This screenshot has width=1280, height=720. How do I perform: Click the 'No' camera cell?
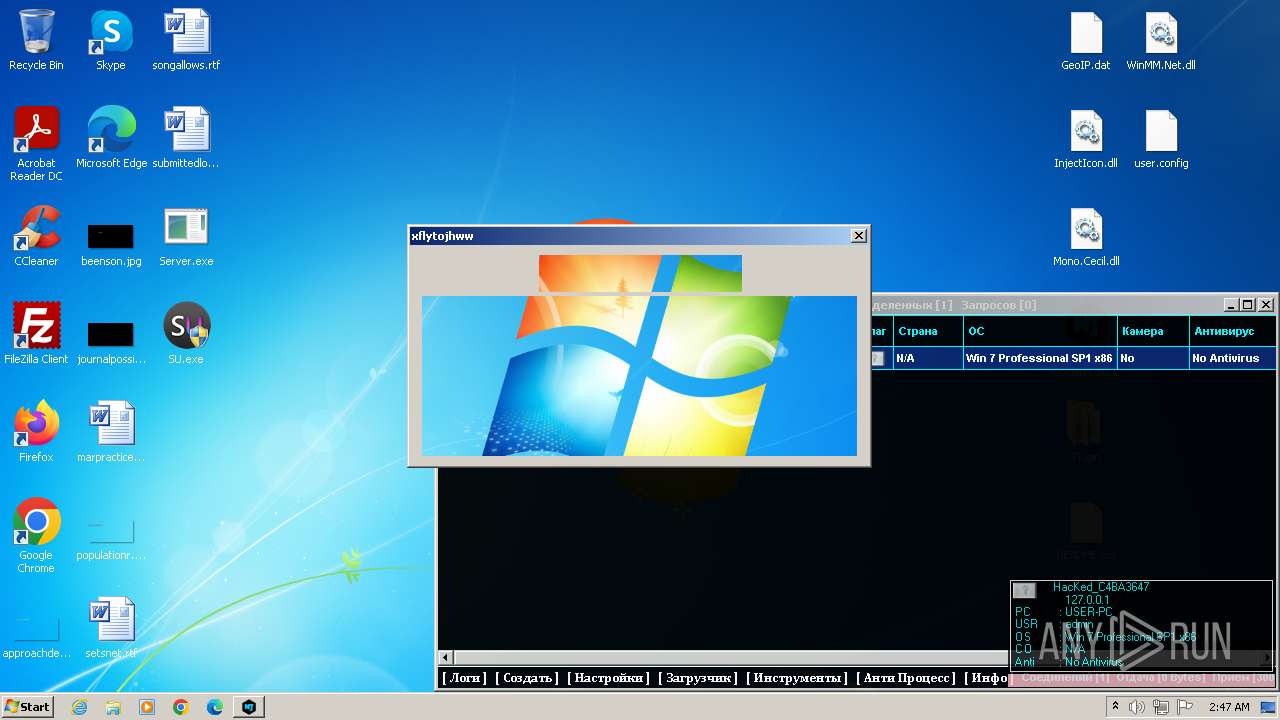(1153, 358)
